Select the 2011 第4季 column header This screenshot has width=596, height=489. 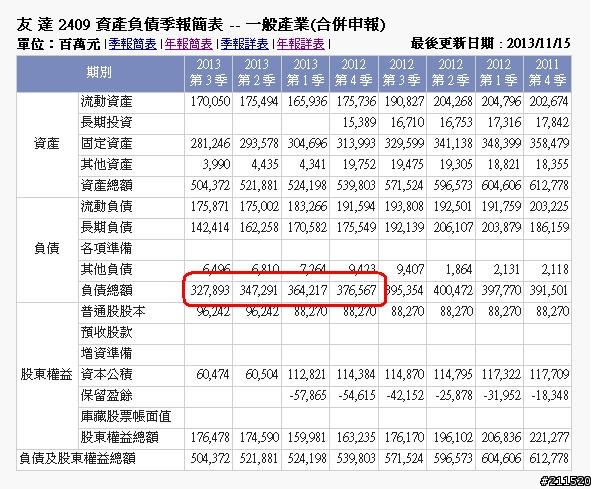click(547, 74)
